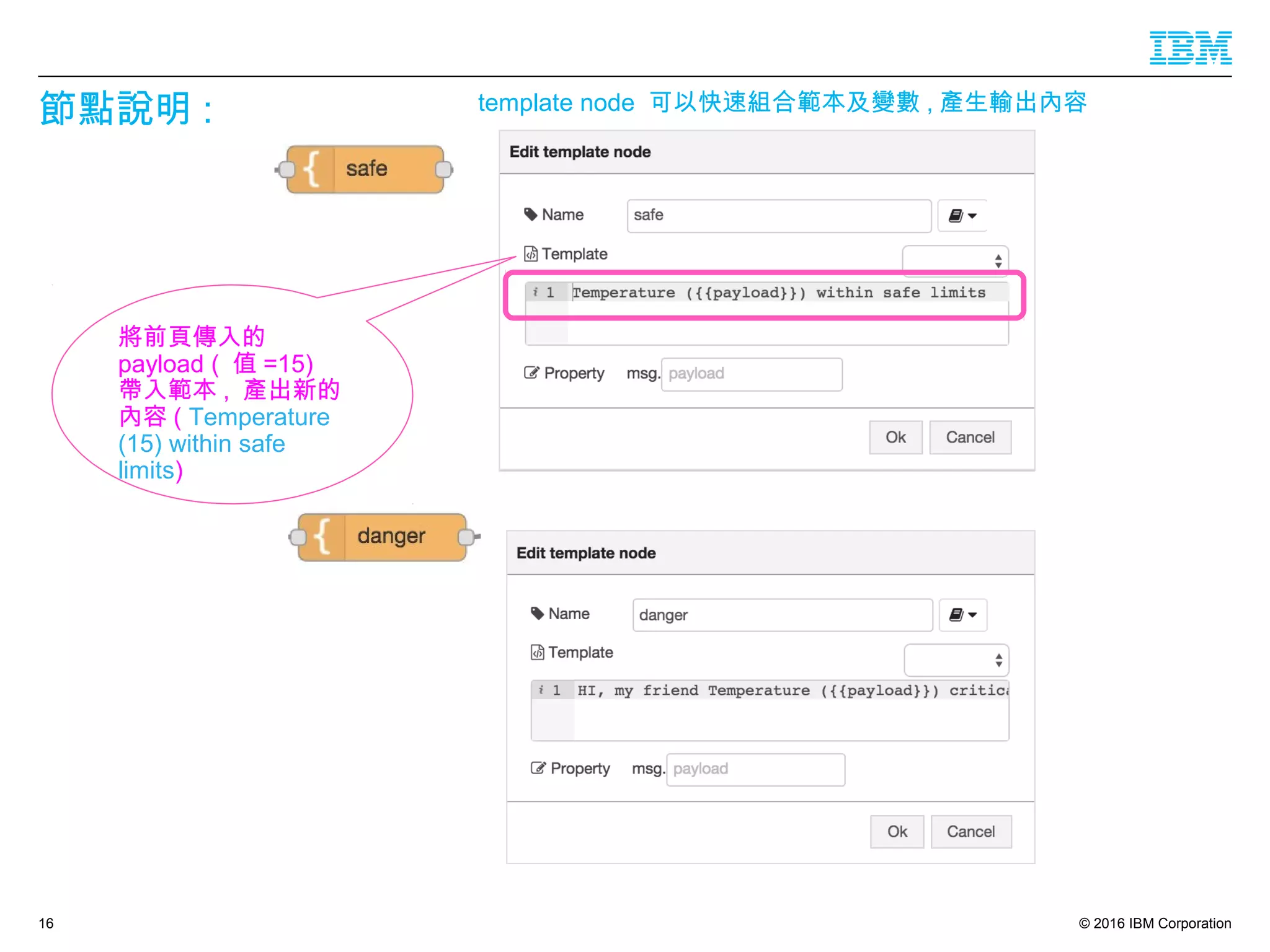Click the 'Template' label in danger dialog
Viewport: 1270px width, 952px height.
click(580, 653)
